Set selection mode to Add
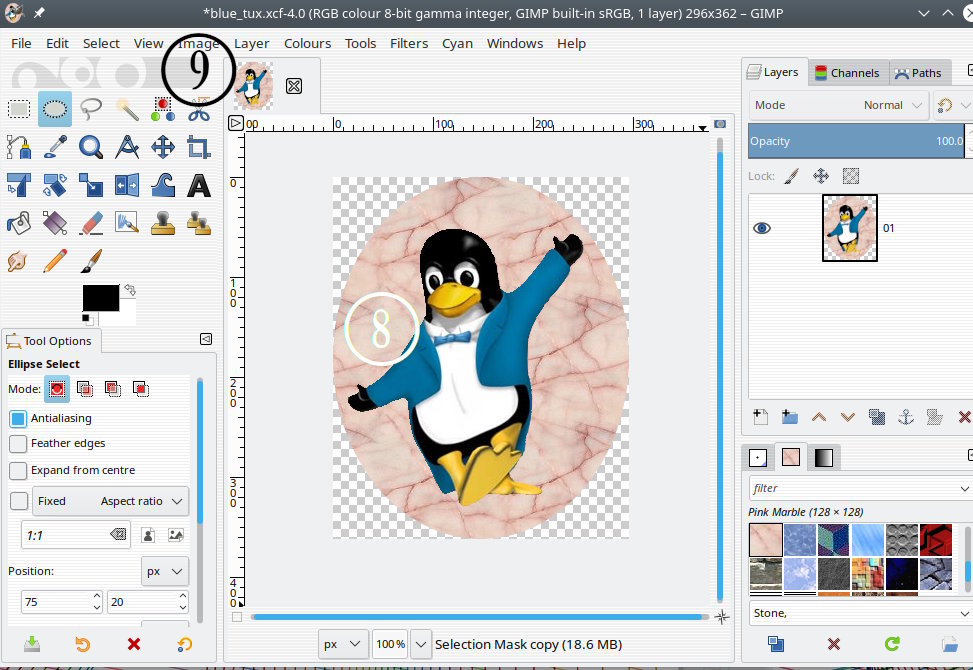Image resolution: width=973 pixels, height=670 pixels. coord(85,389)
